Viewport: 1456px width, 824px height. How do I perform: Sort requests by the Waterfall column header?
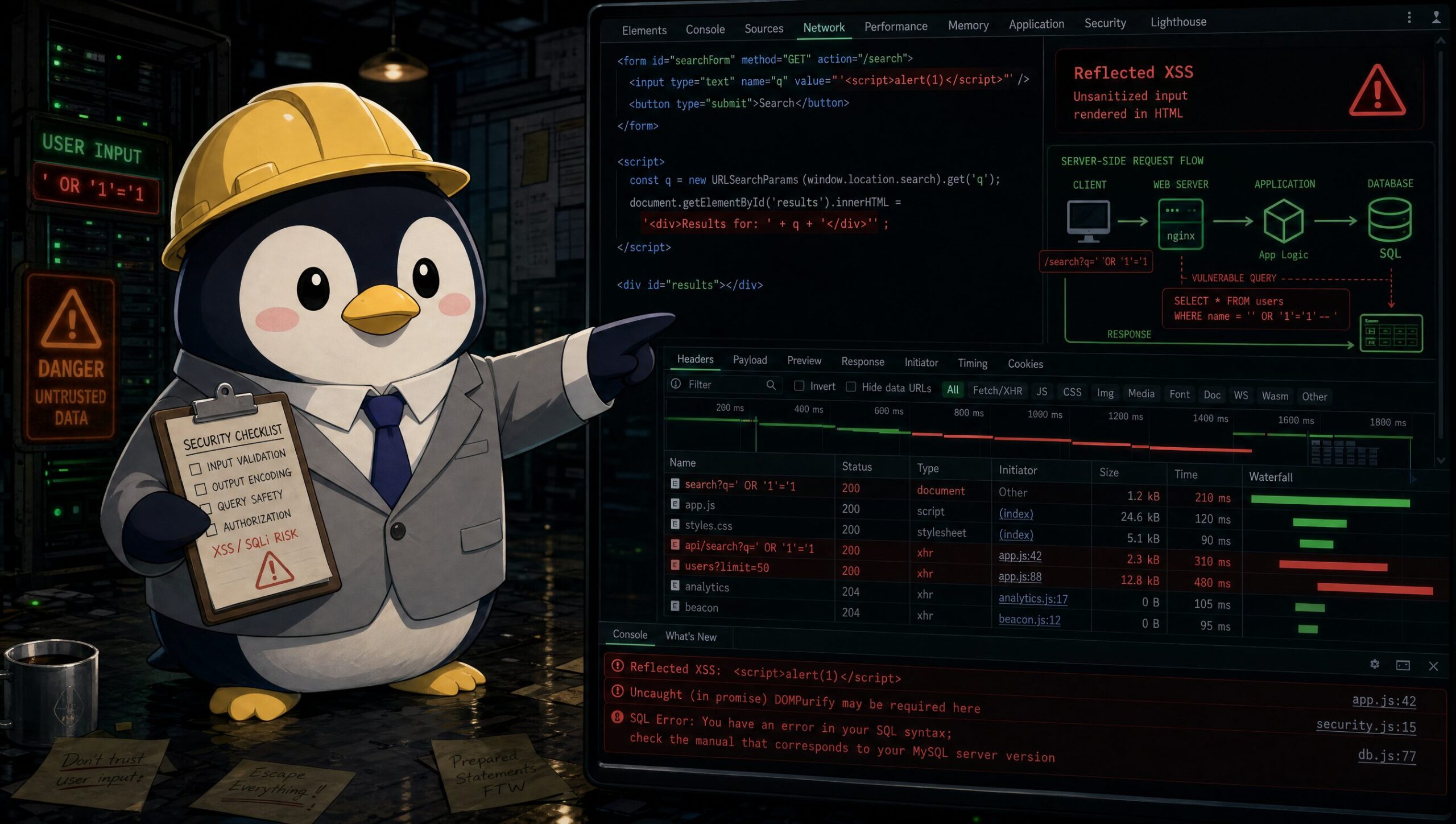tap(1271, 477)
